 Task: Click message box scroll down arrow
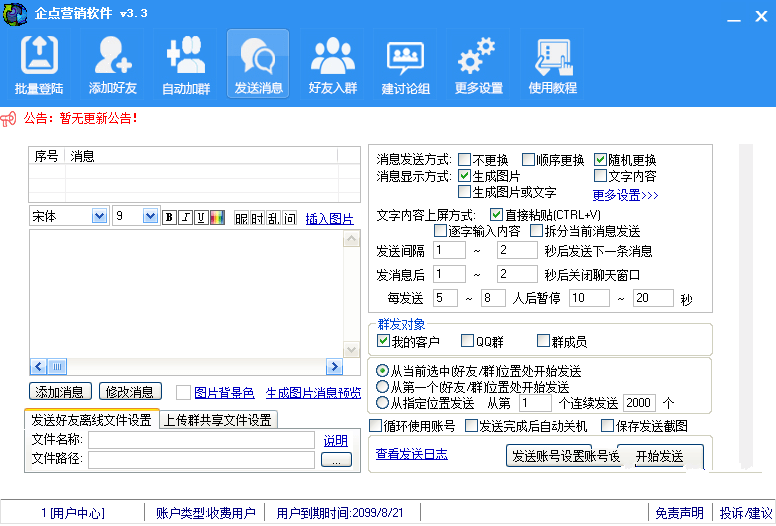coord(351,350)
